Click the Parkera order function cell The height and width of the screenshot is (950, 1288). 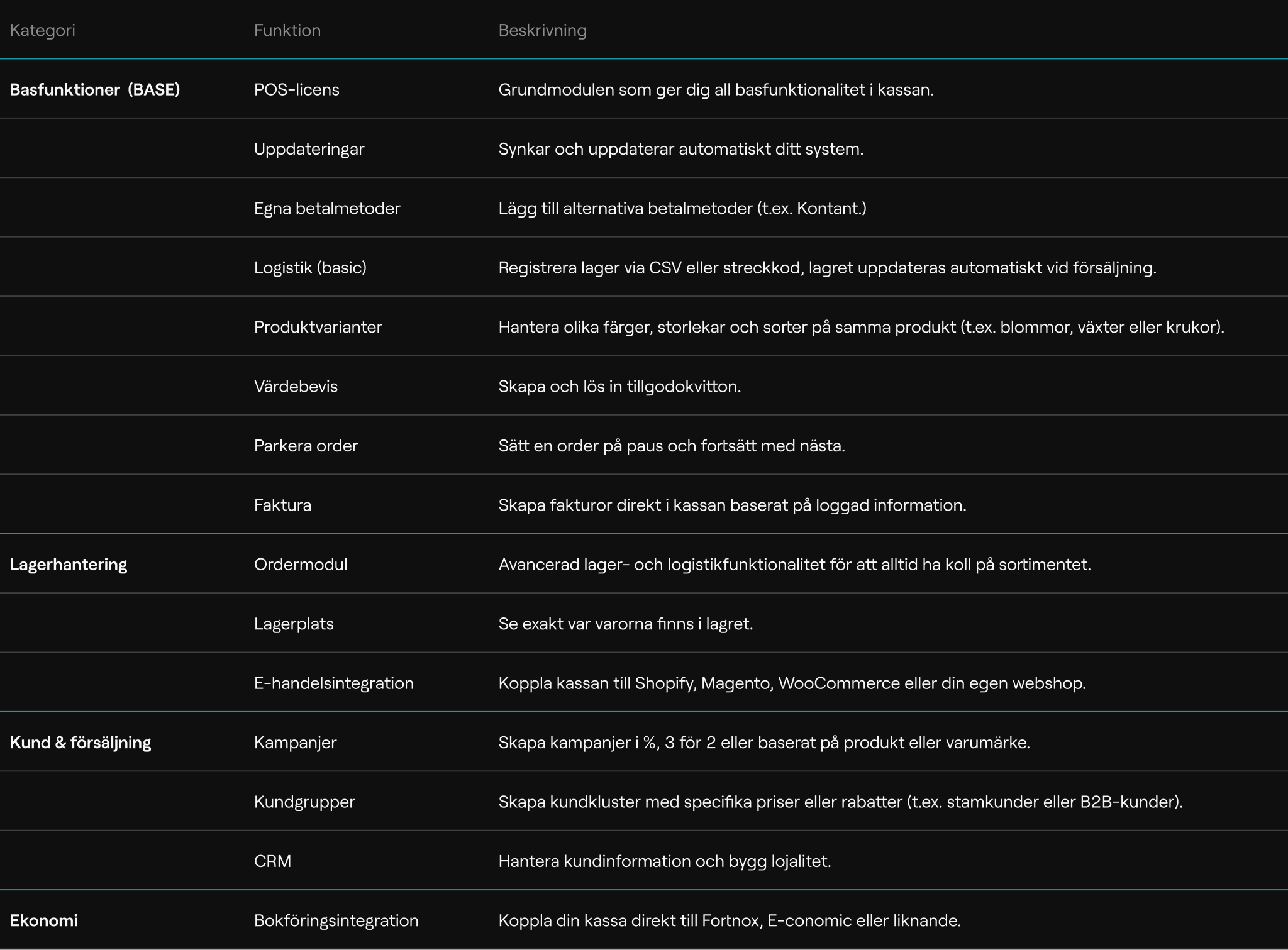[x=306, y=445]
